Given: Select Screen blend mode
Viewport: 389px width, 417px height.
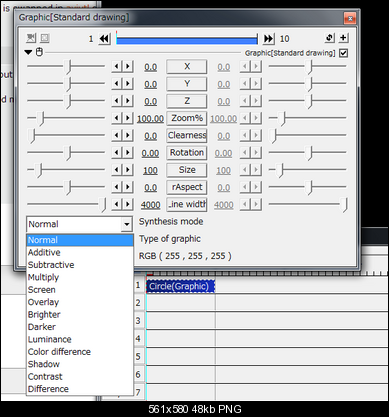Looking at the screenshot, I should [80, 290].
